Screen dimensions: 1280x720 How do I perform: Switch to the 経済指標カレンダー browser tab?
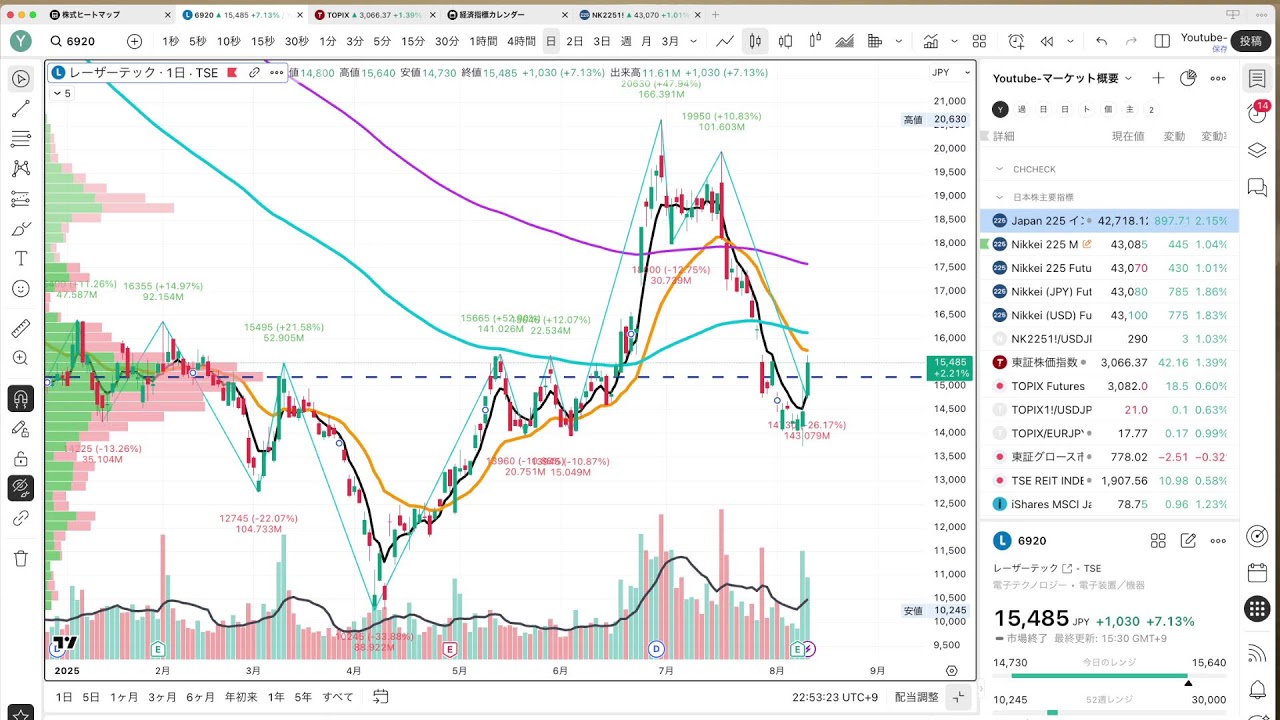(x=505, y=15)
